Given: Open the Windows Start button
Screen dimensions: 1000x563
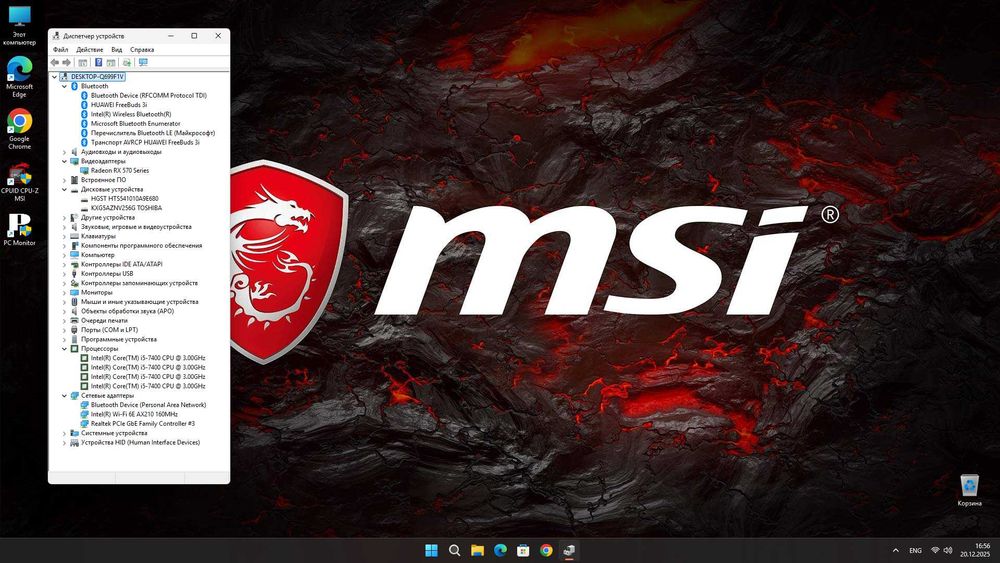Looking at the screenshot, I should 431,550.
